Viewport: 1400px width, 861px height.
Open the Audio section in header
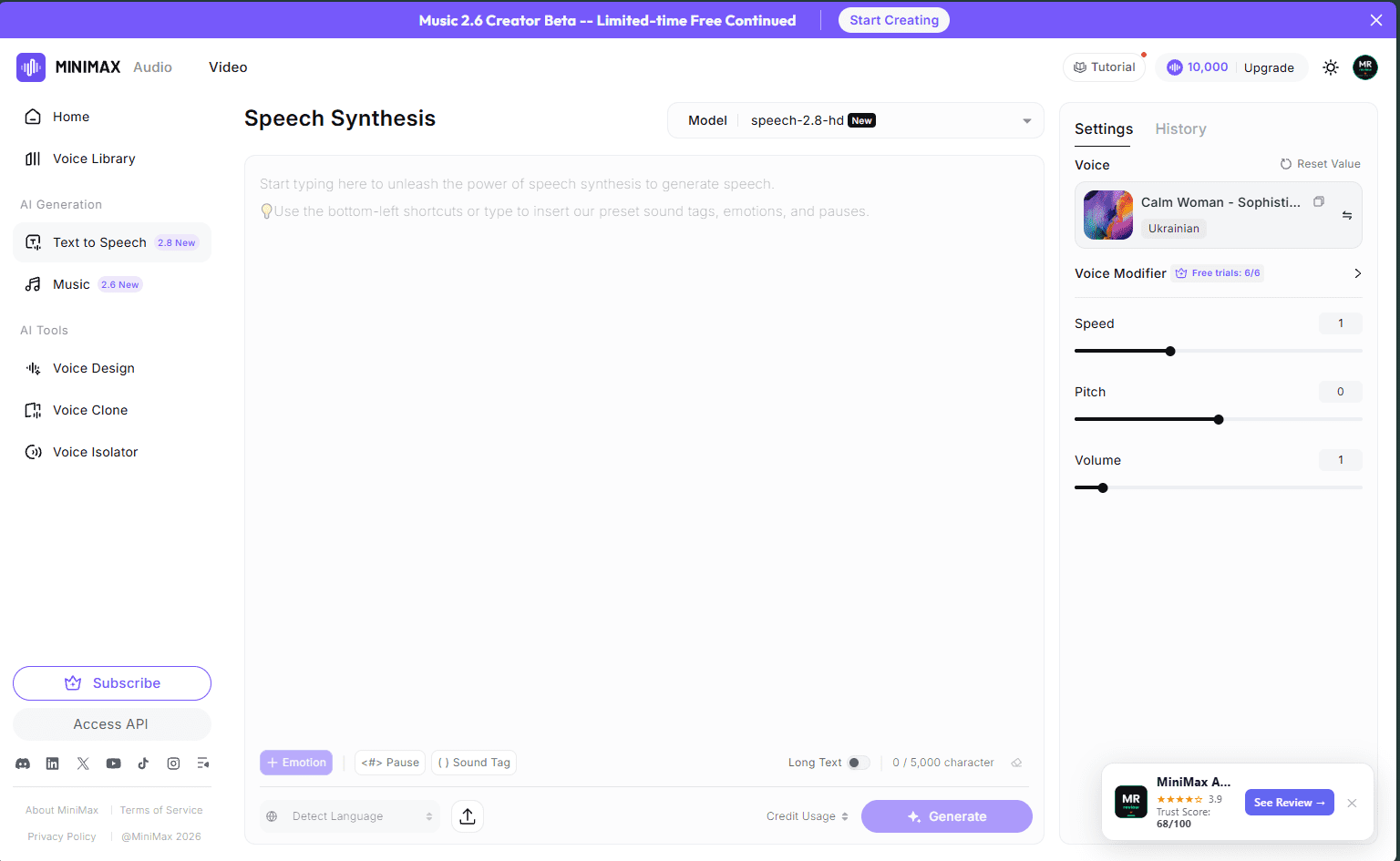152,67
